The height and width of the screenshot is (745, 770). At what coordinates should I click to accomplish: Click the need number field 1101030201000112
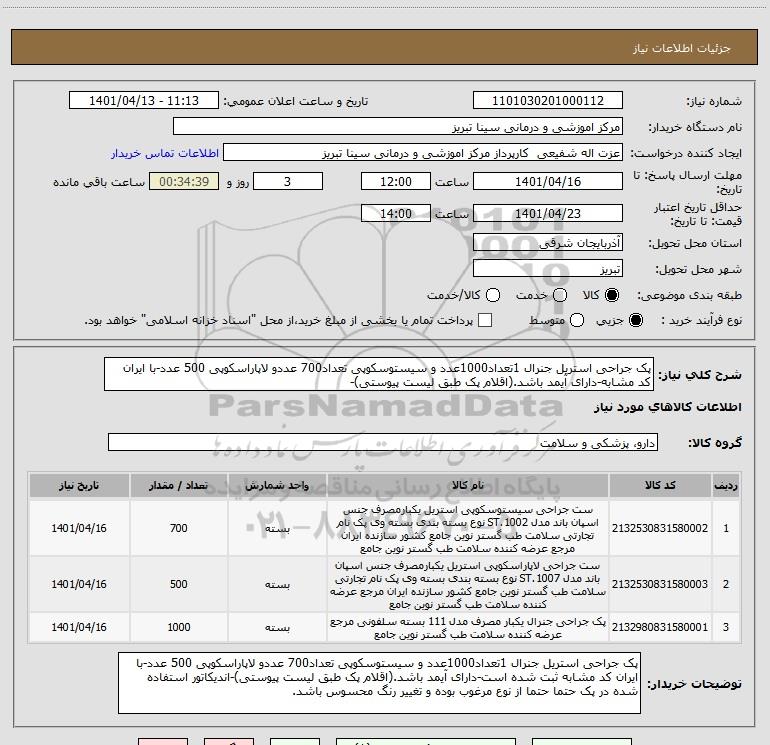coord(548,101)
